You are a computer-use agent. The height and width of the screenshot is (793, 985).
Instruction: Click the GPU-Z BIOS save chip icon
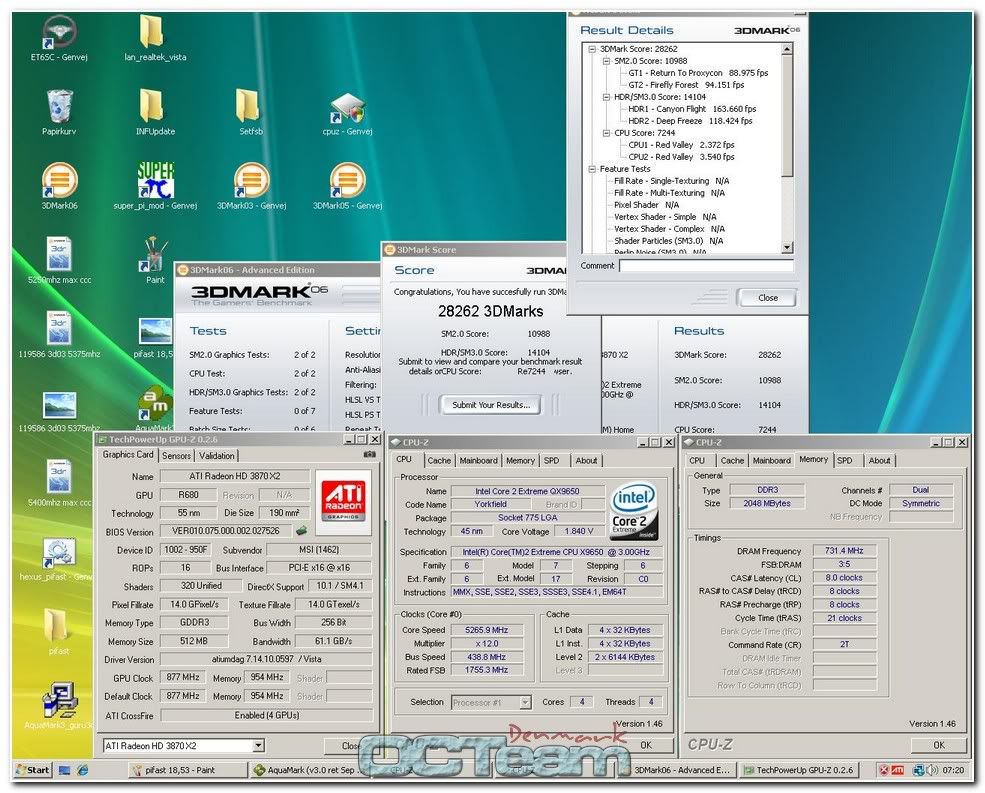click(302, 531)
